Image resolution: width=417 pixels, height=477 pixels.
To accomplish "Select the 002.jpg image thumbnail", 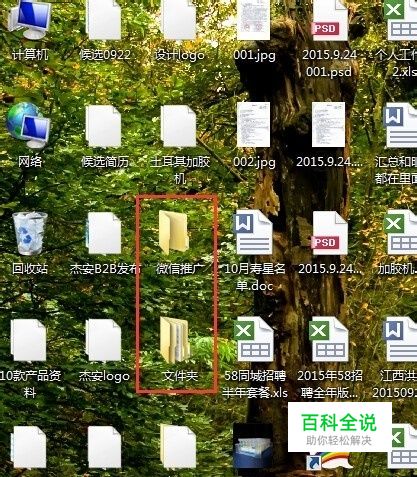I will point(253,125).
